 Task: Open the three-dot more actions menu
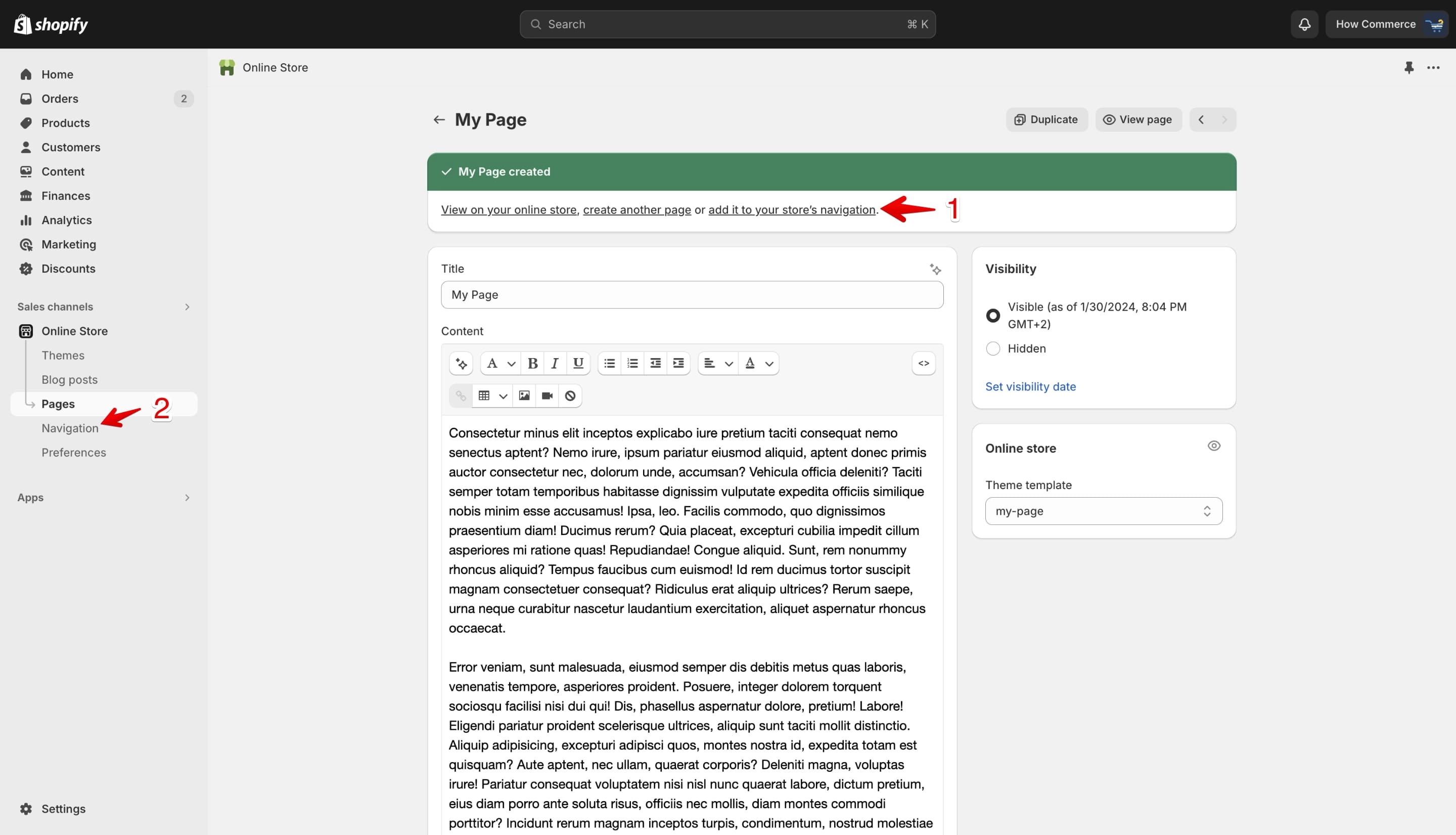pyautogui.click(x=1433, y=68)
